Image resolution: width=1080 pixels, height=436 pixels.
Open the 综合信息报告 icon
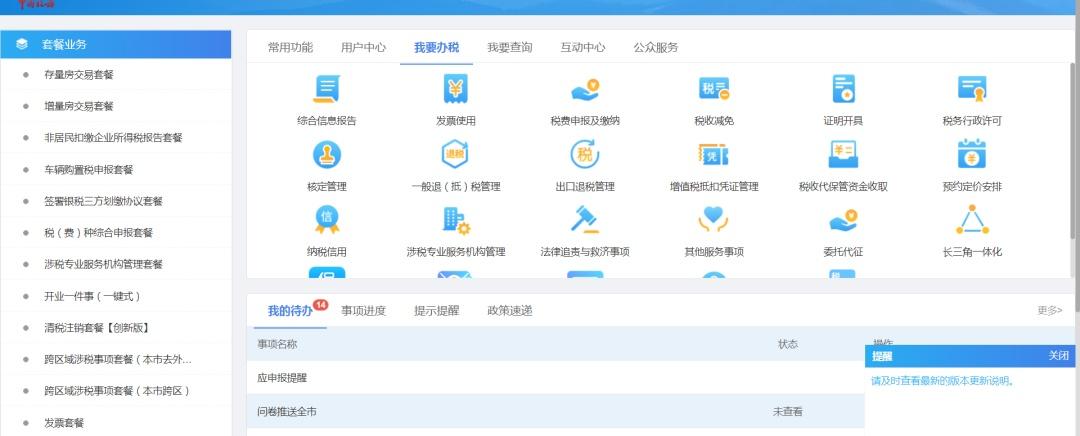(326, 90)
